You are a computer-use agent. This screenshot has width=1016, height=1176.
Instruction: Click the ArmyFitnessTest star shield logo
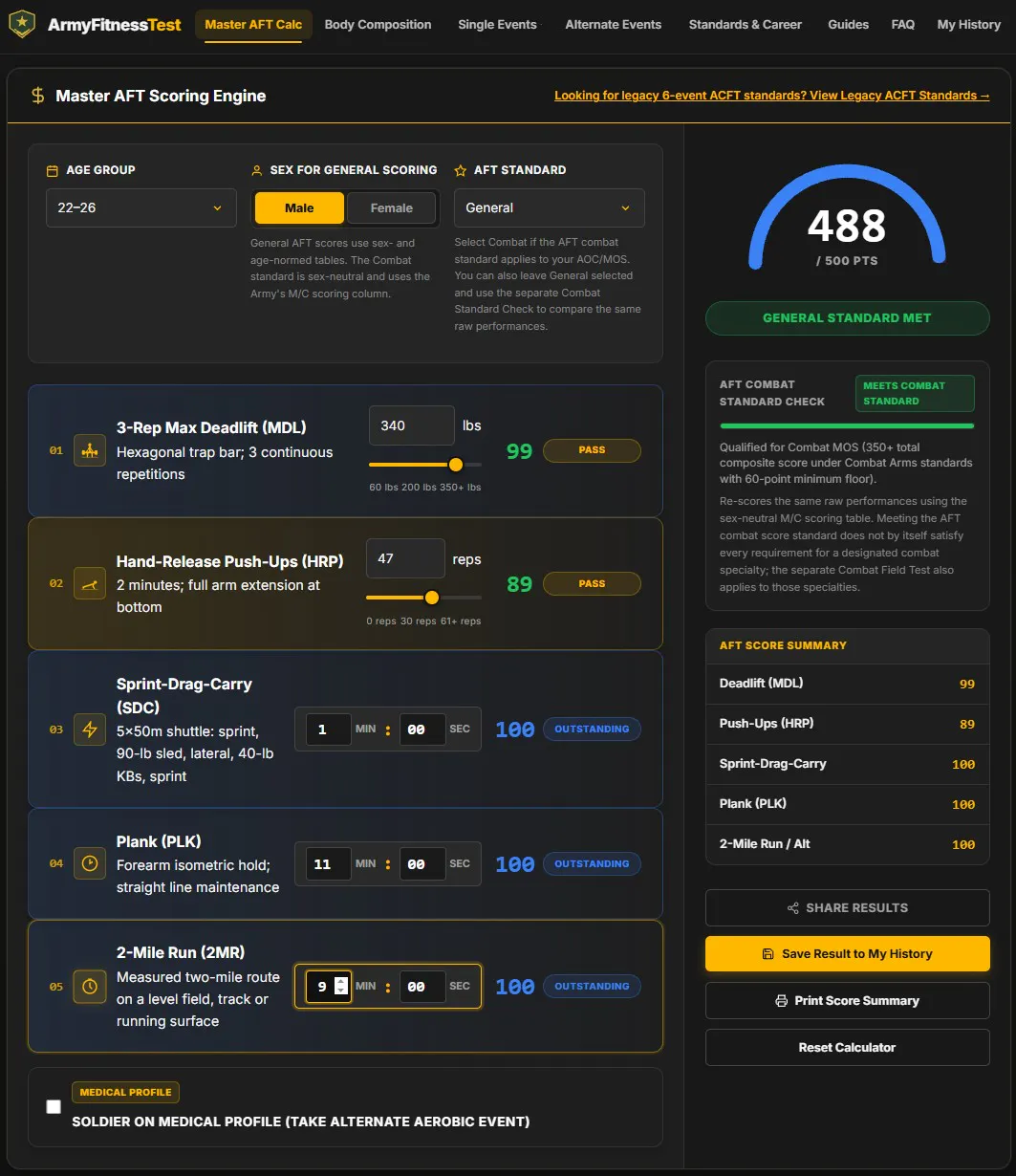click(x=22, y=25)
